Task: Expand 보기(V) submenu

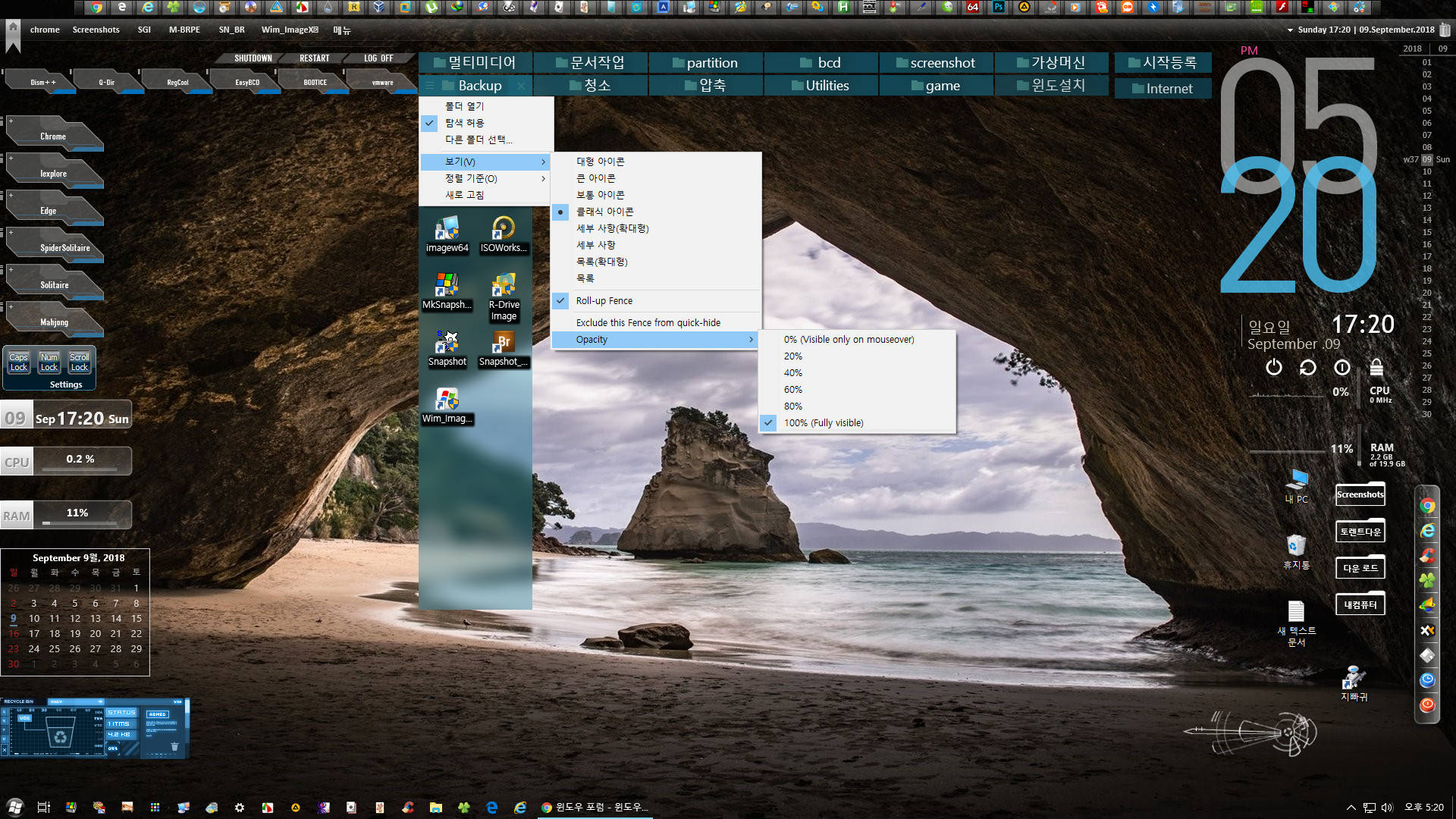Action: pyautogui.click(x=485, y=162)
